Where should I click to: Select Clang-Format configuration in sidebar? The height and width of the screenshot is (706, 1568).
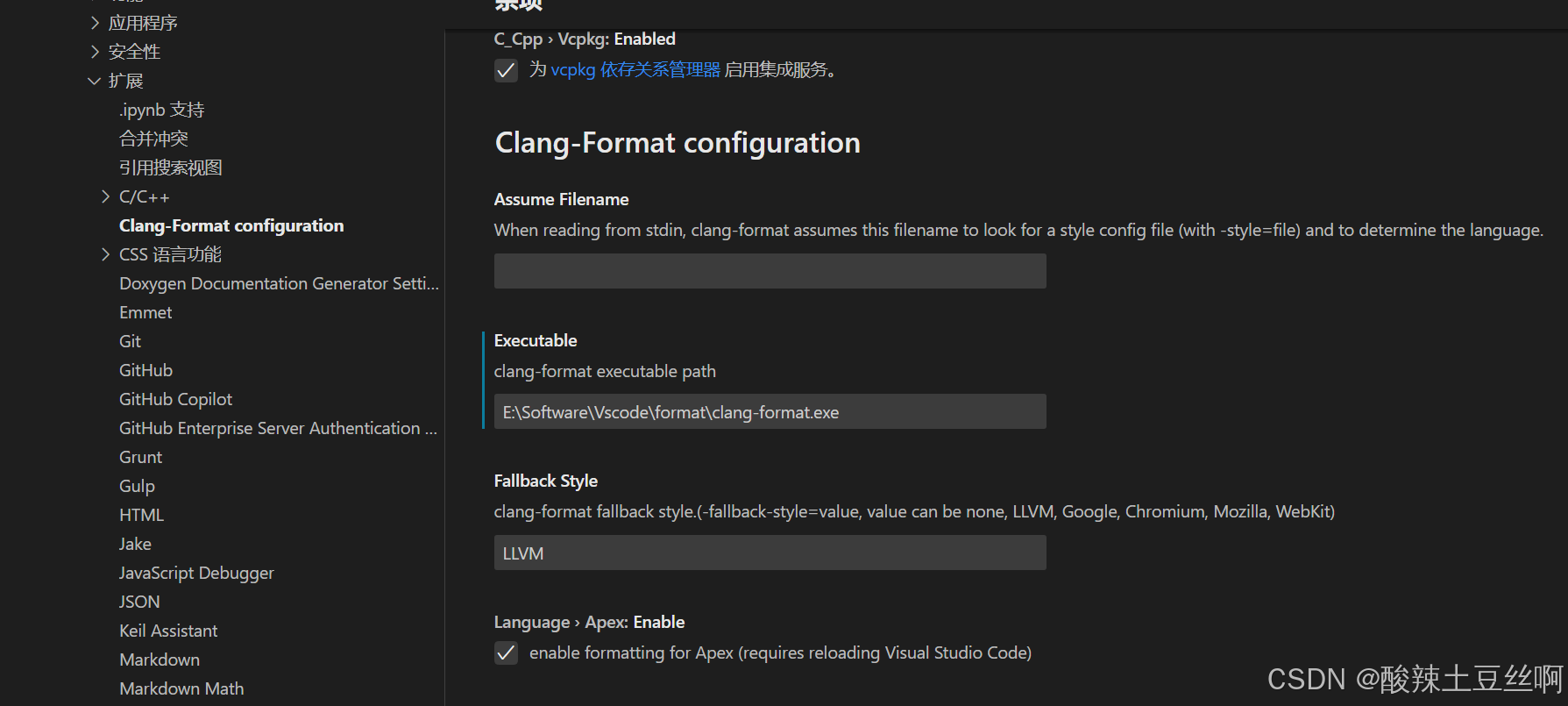(x=231, y=225)
